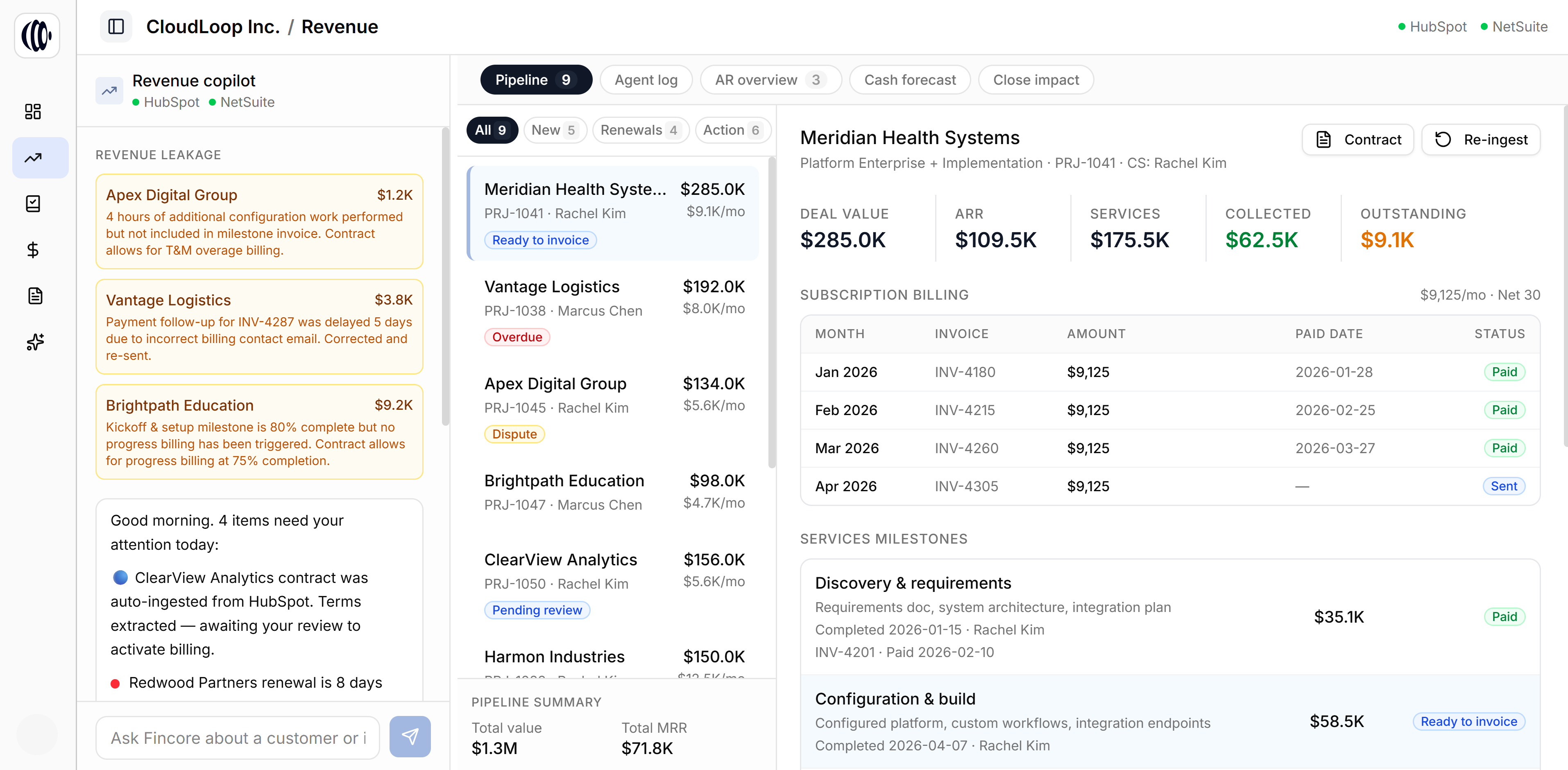This screenshot has height=770, width=1568.
Task: Open the Agent log tab
Action: [x=646, y=80]
